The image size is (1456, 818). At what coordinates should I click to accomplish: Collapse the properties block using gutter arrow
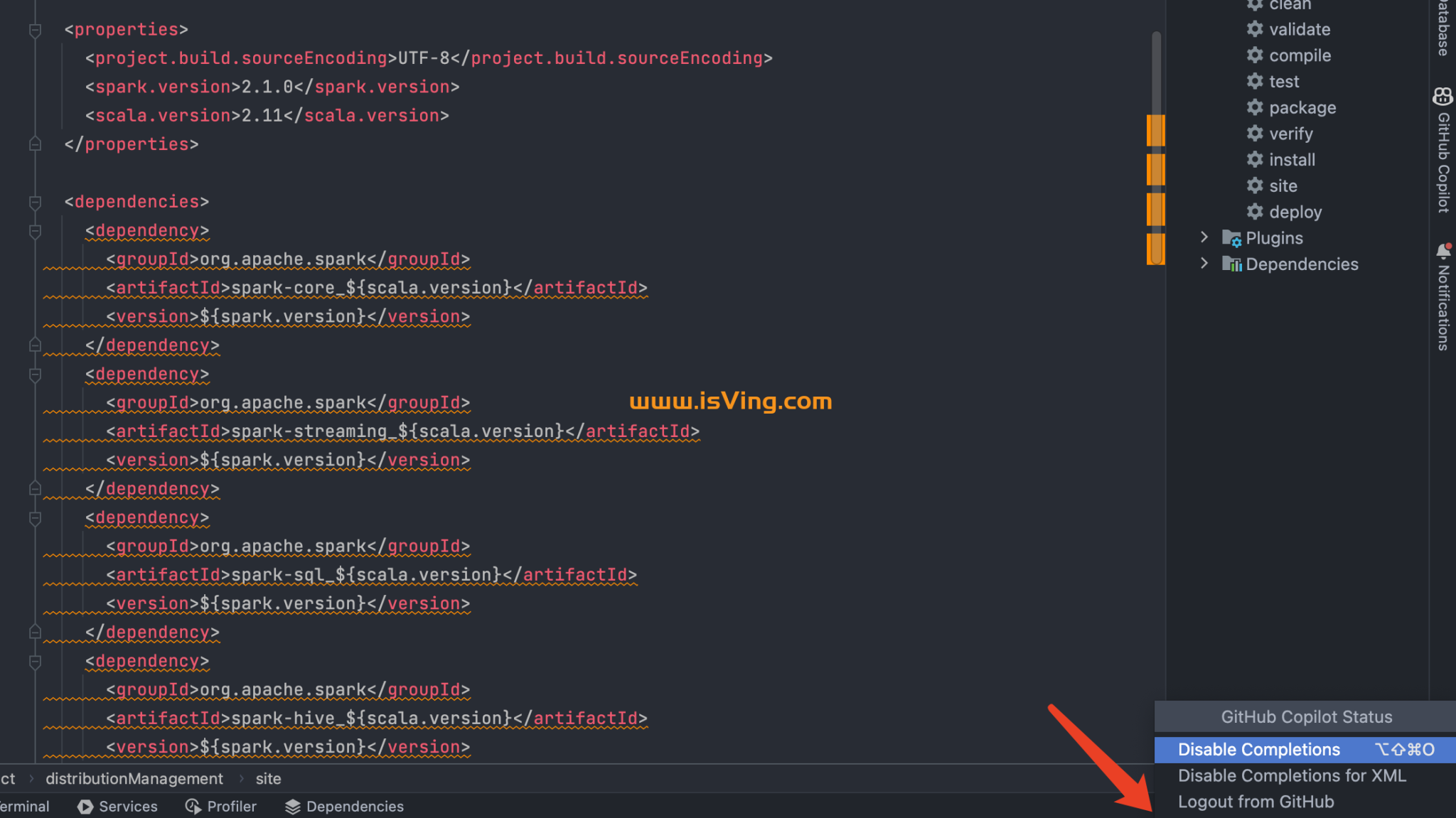coord(34,29)
